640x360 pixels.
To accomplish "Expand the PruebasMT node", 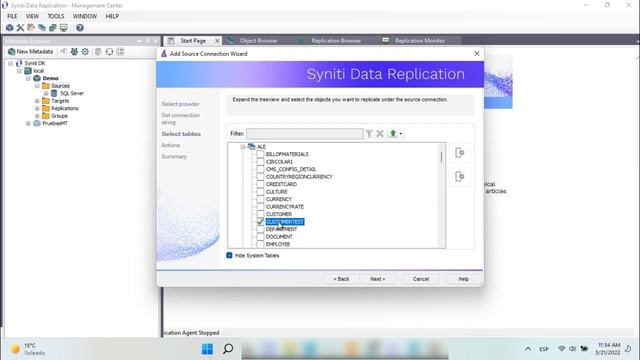I will coord(28,123).
